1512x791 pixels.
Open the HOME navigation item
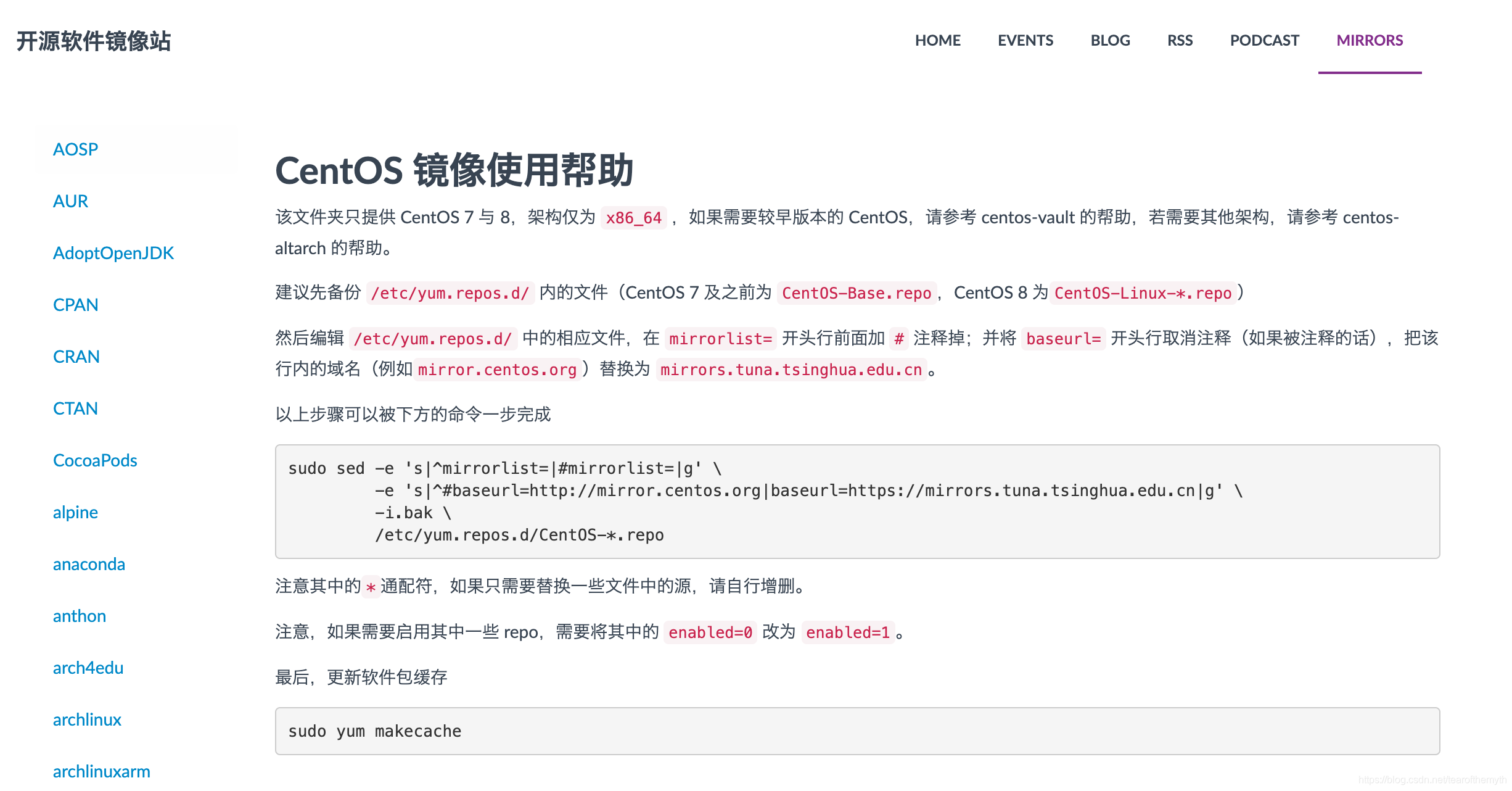937,41
